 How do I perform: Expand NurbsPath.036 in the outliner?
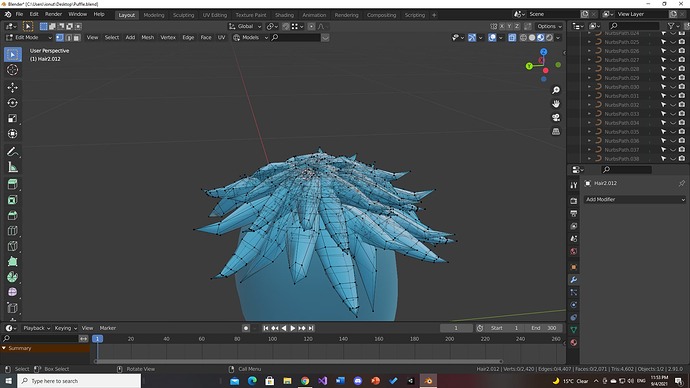589,141
